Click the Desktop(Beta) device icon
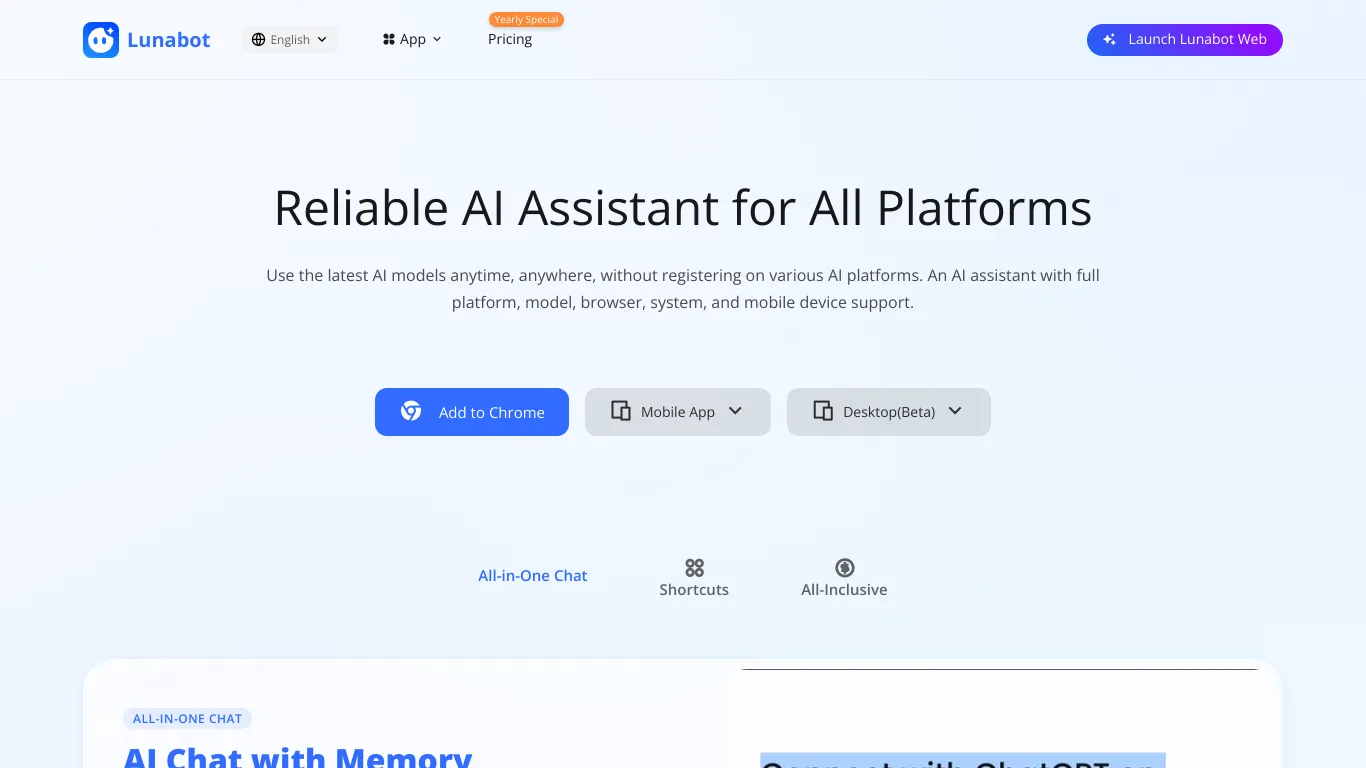This screenshot has width=1366, height=768. pyautogui.click(x=823, y=411)
